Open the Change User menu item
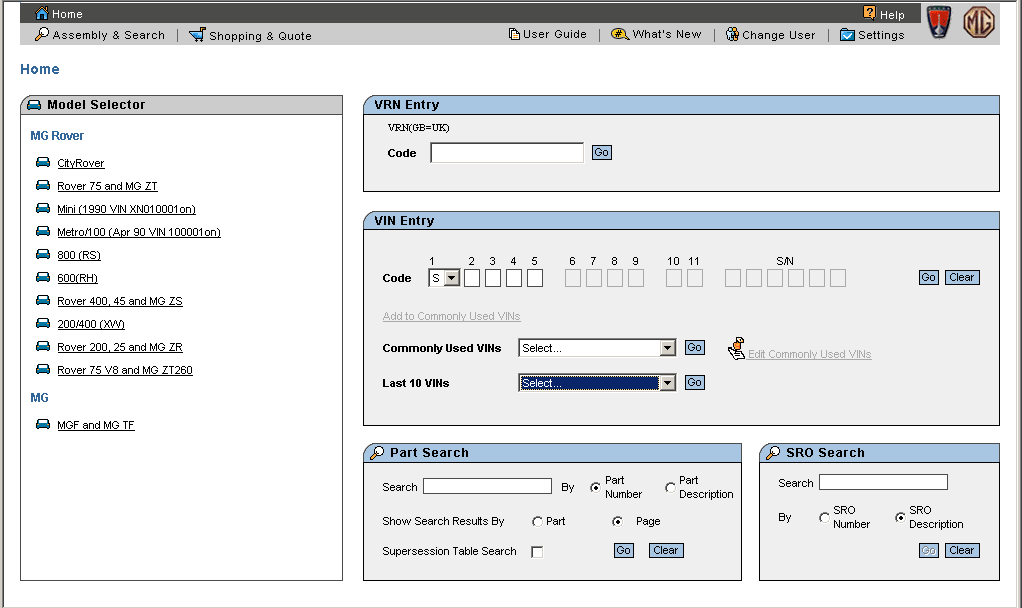 tap(779, 35)
